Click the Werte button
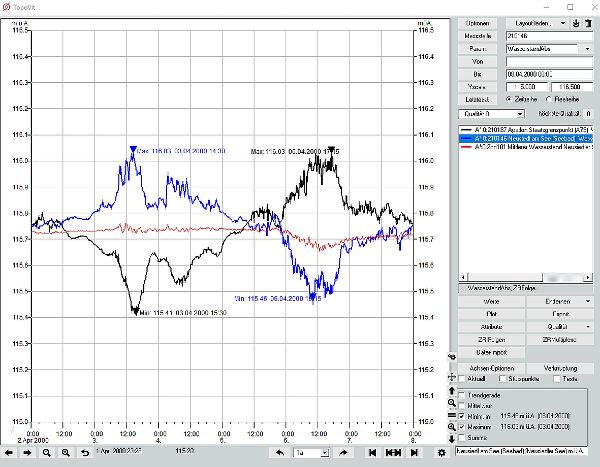600x467 pixels. tap(491, 302)
